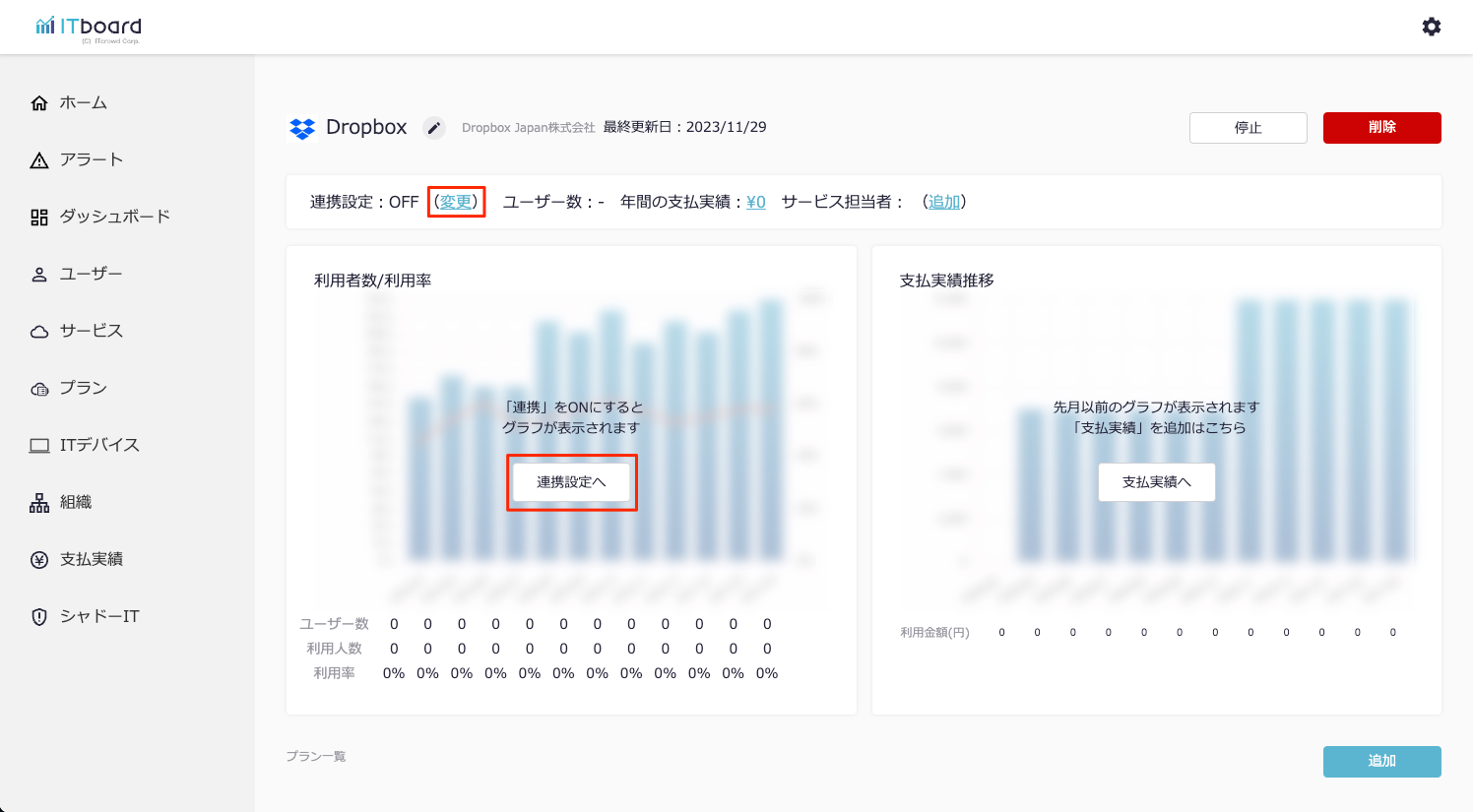Open the プラン section

[83, 388]
